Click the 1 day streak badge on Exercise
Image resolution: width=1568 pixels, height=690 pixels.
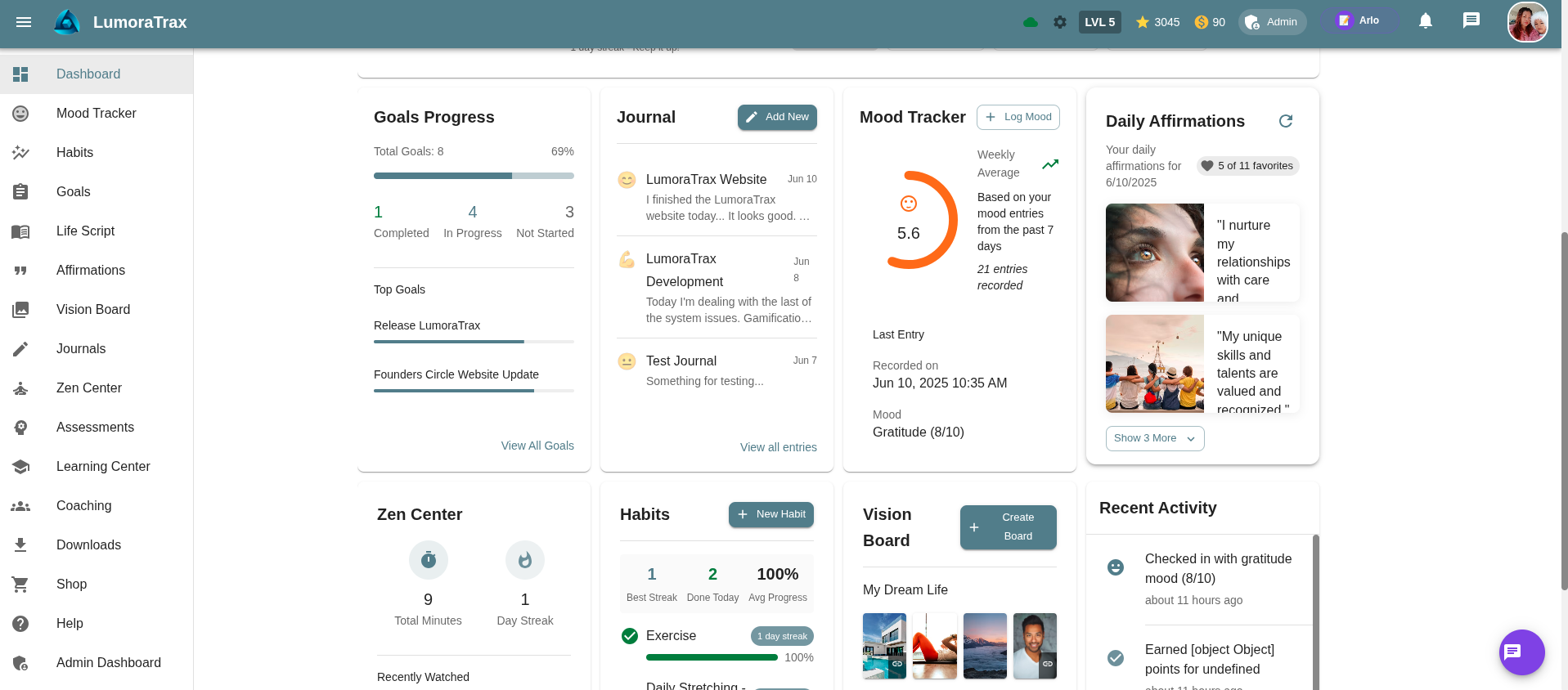coord(782,636)
